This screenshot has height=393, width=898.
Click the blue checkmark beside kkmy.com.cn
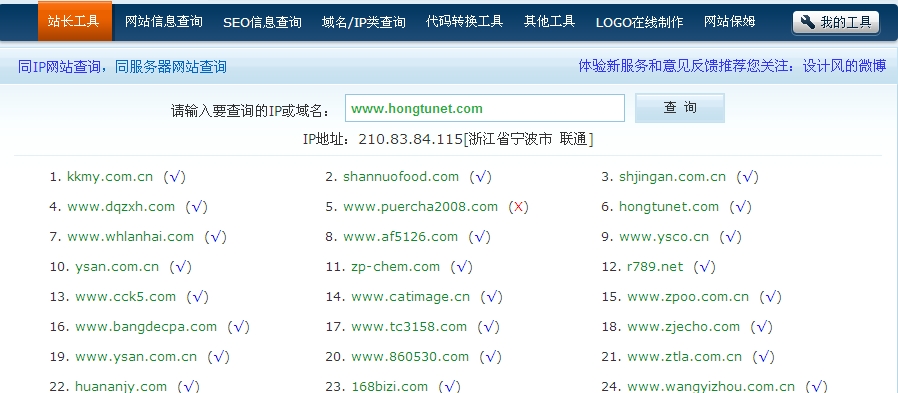[x=175, y=177]
